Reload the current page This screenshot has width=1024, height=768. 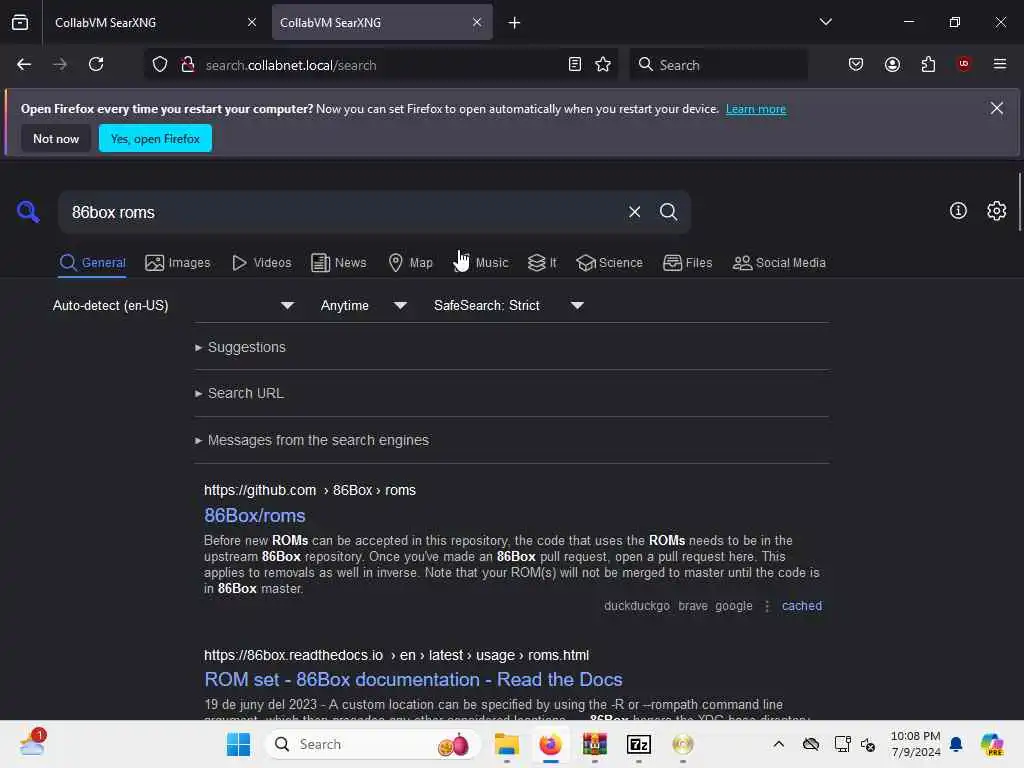96,64
